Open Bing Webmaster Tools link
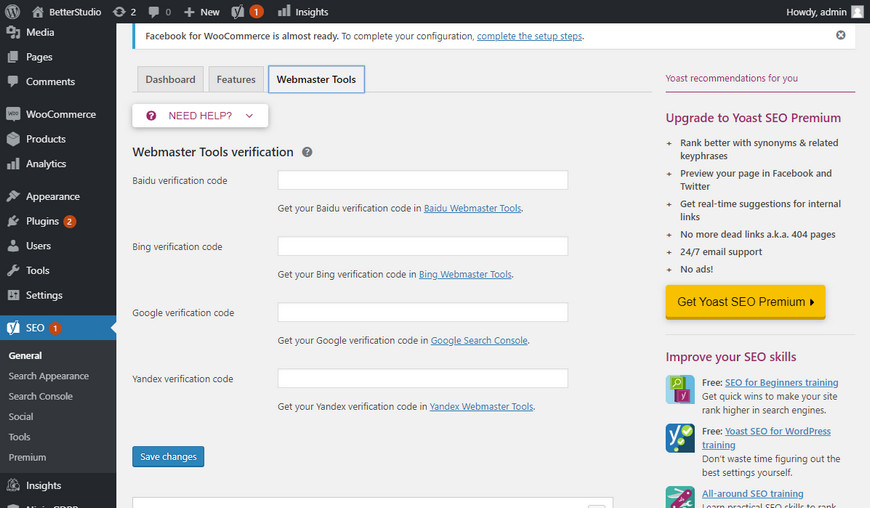The image size is (870, 508). click(x=465, y=274)
